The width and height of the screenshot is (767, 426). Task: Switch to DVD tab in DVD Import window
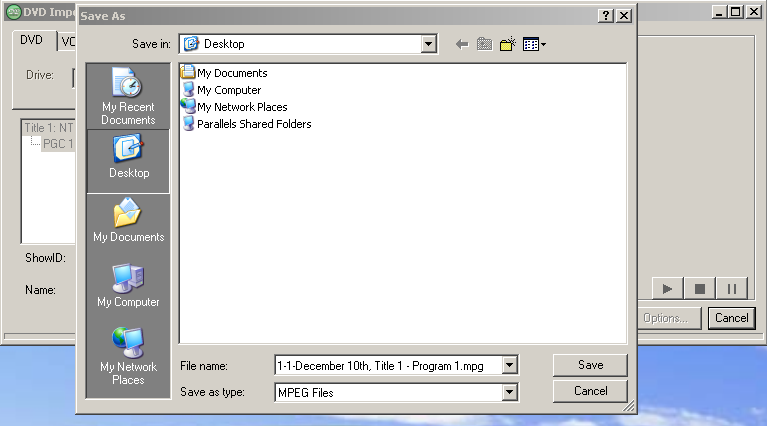[32, 40]
